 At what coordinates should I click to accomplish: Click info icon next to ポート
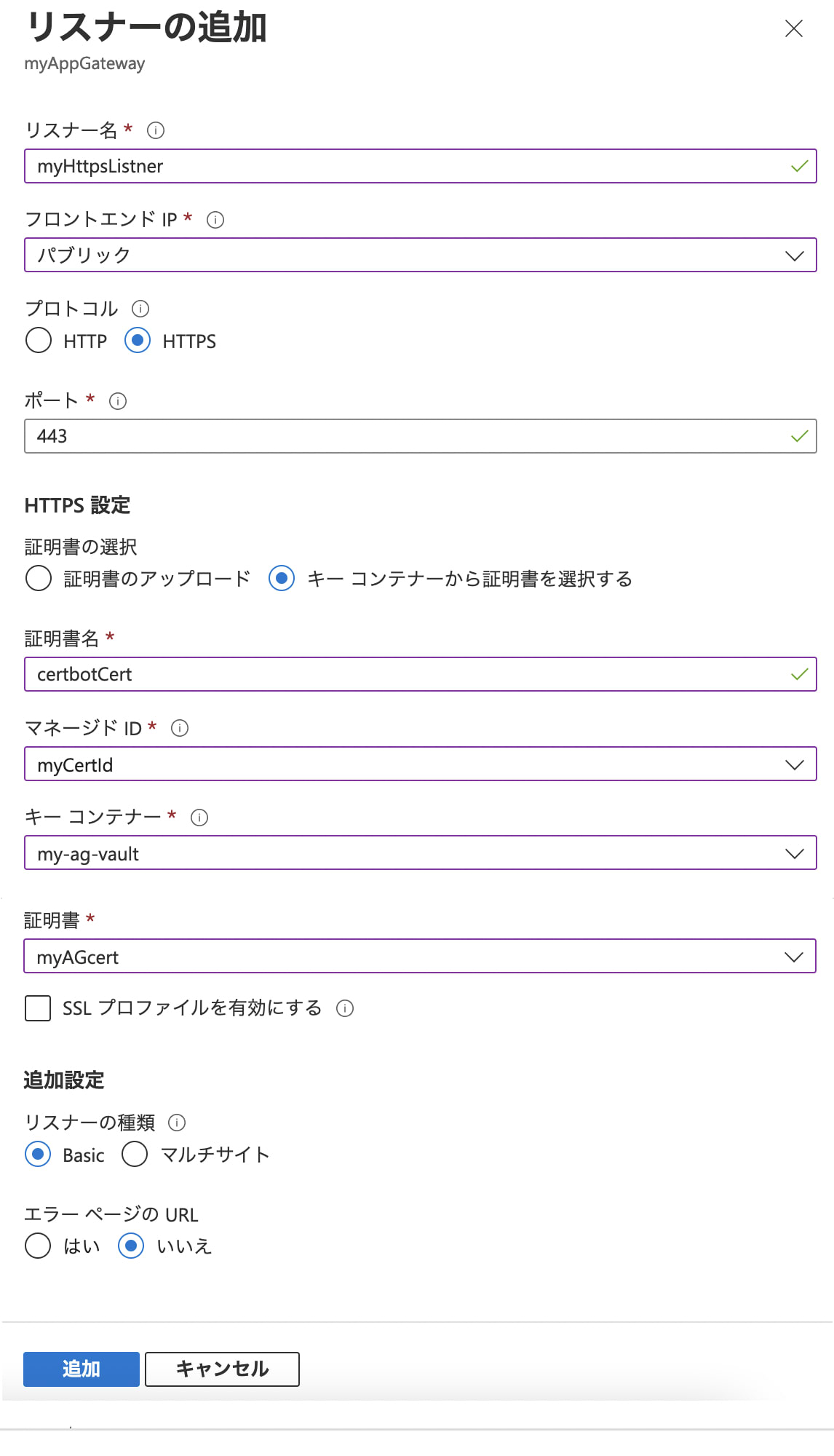(x=118, y=401)
